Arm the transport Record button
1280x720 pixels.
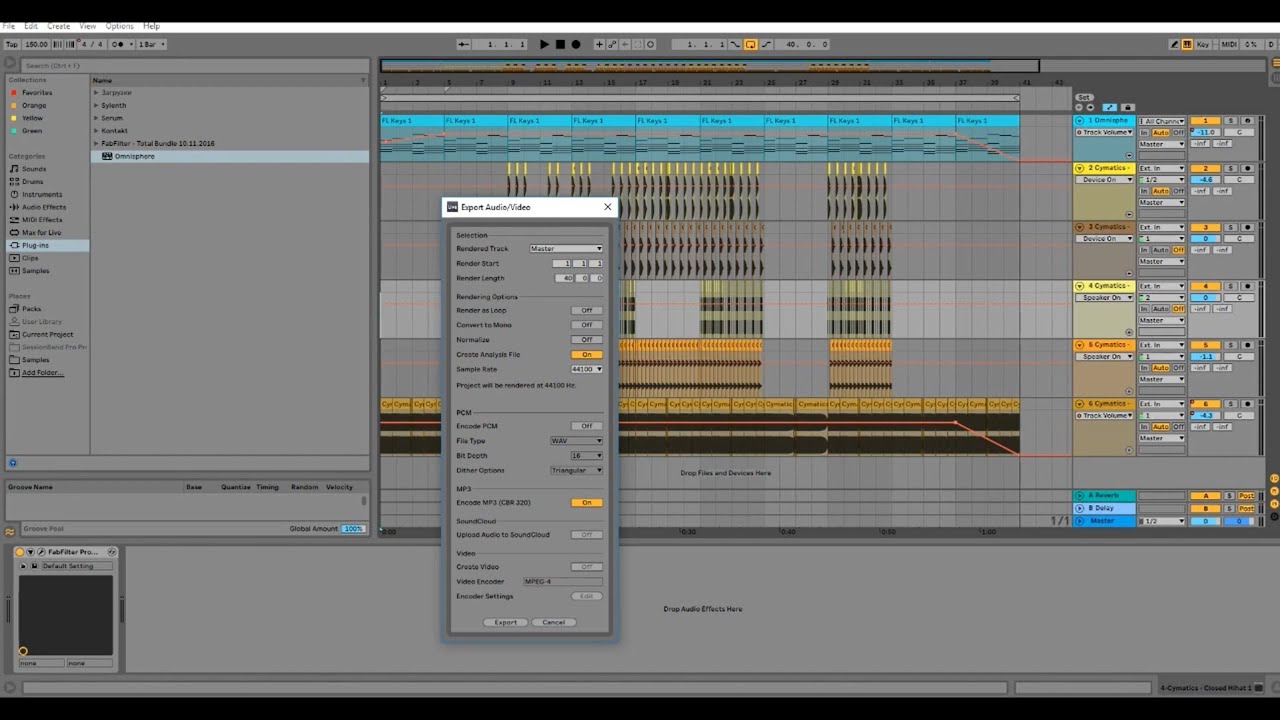(x=575, y=44)
